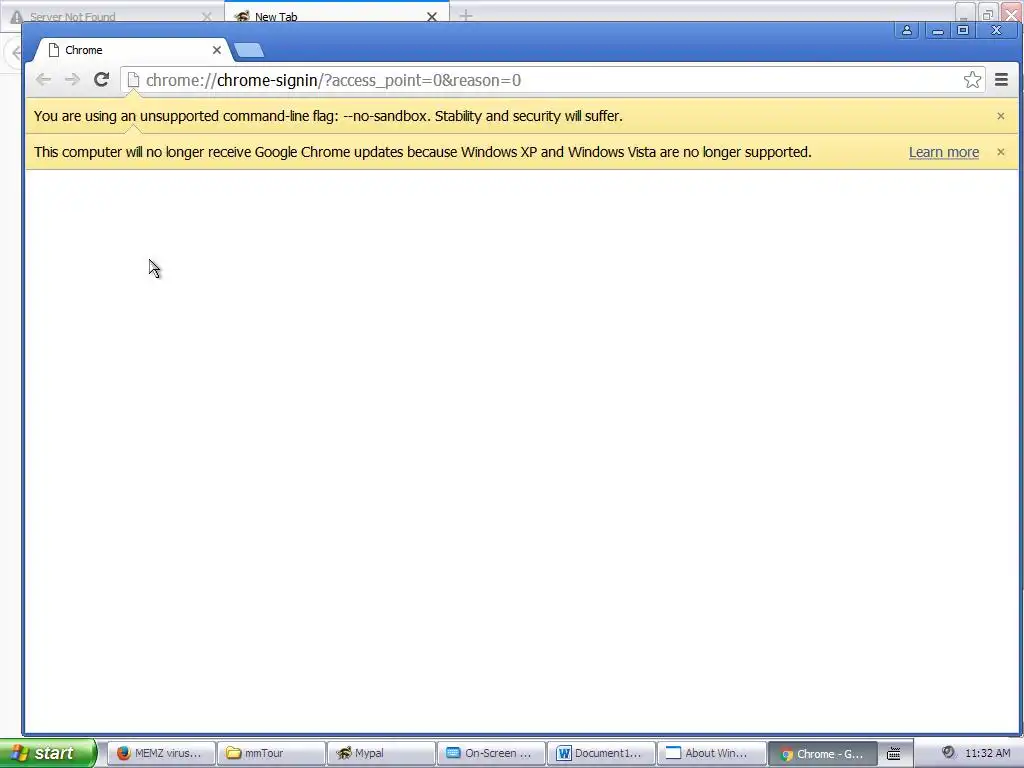The width and height of the screenshot is (1024, 768).
Task: Click the keyboard icon in taskbar
Action: (x=894, y=754)
